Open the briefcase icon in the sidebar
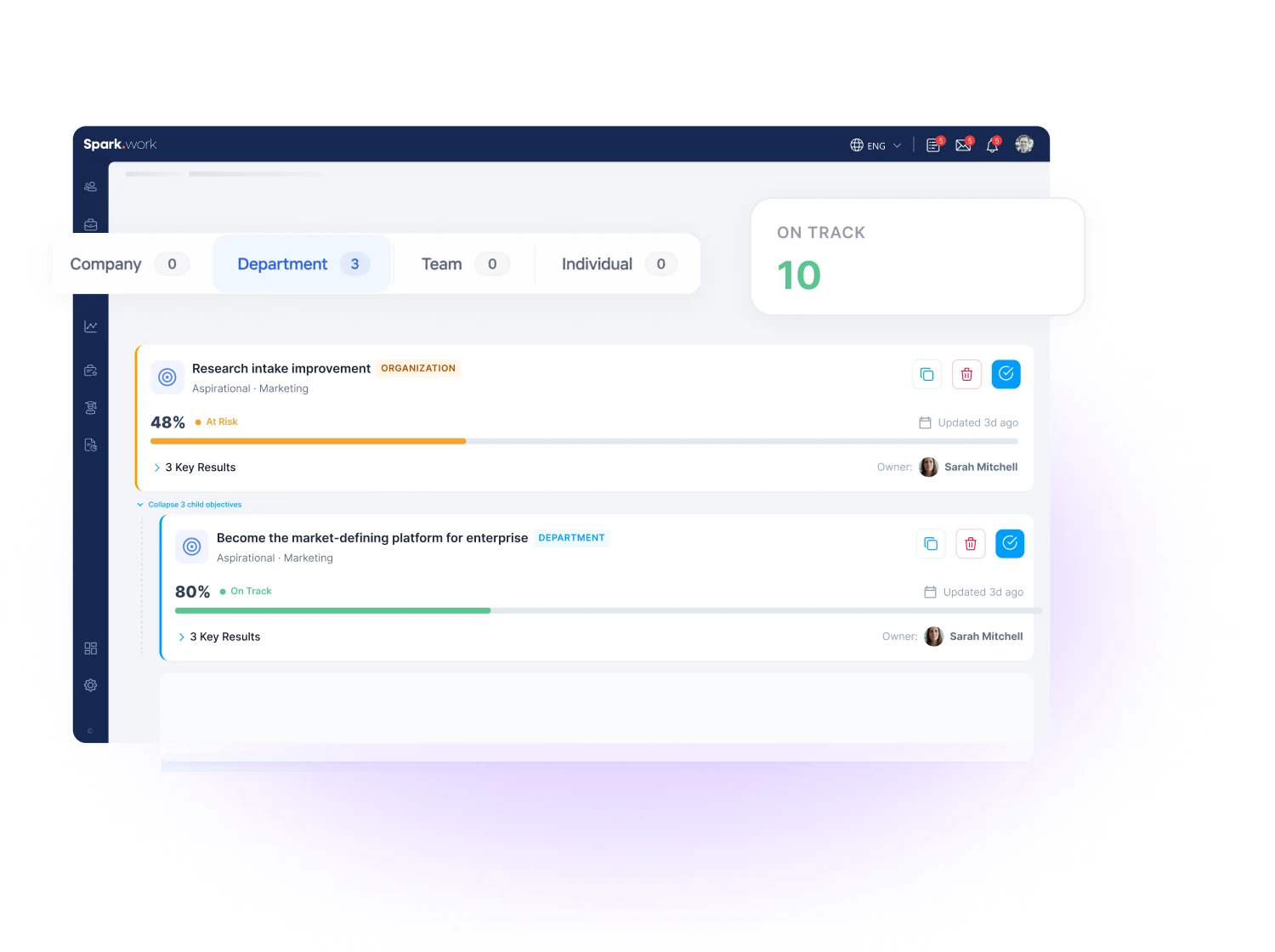 point(91,224)
